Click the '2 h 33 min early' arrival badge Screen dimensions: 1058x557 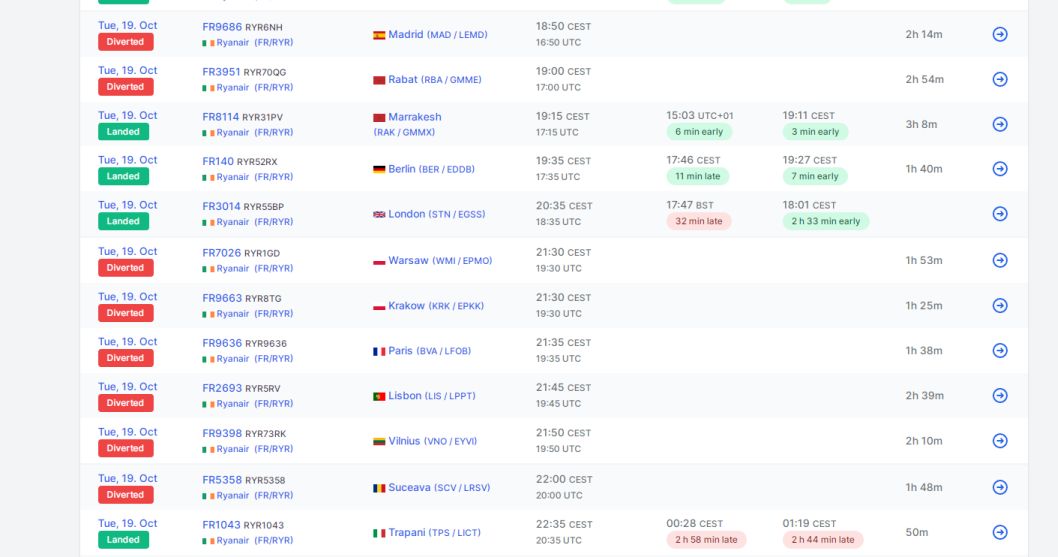826,221
